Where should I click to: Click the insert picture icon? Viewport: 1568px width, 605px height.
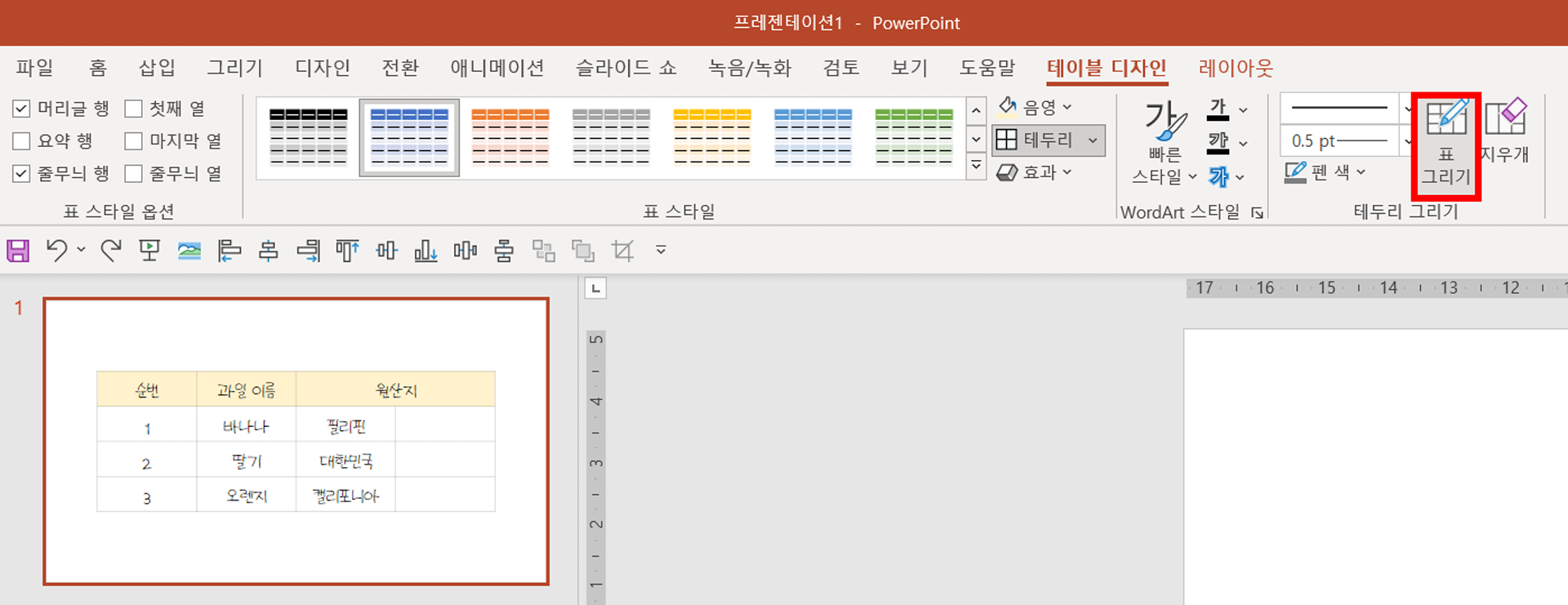(189, 251)
